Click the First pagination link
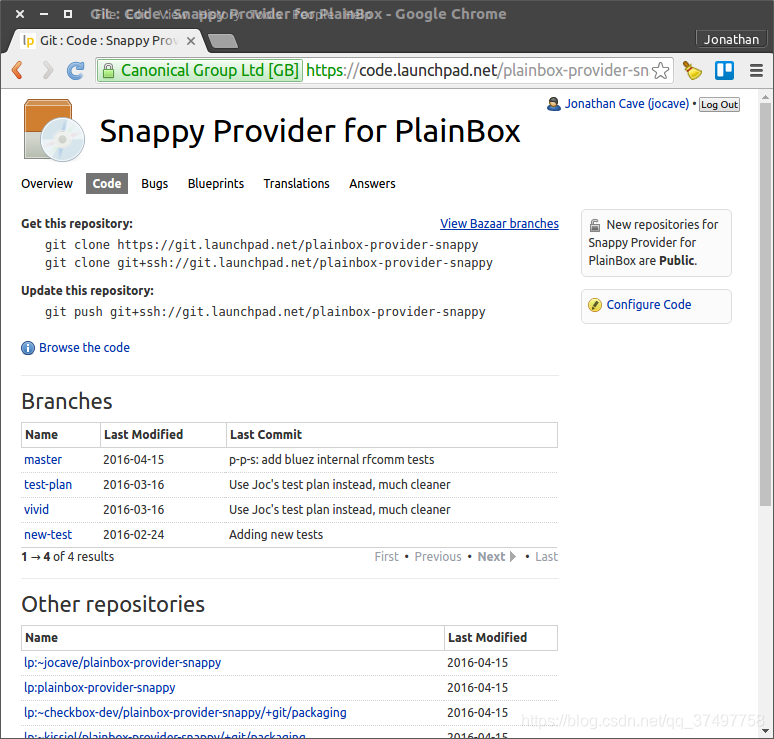This screenshot has height=739, width=774. click(386, 557)
